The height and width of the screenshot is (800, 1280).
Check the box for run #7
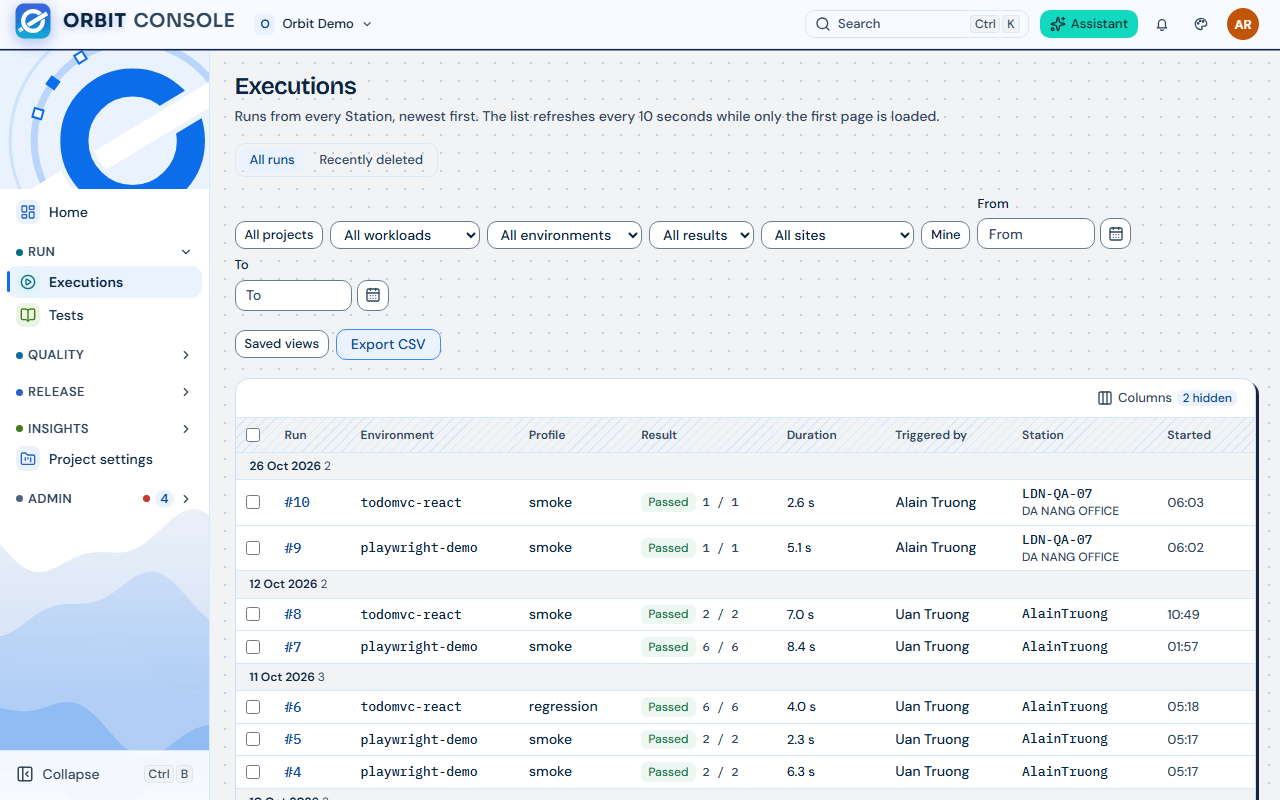[253, 647]
